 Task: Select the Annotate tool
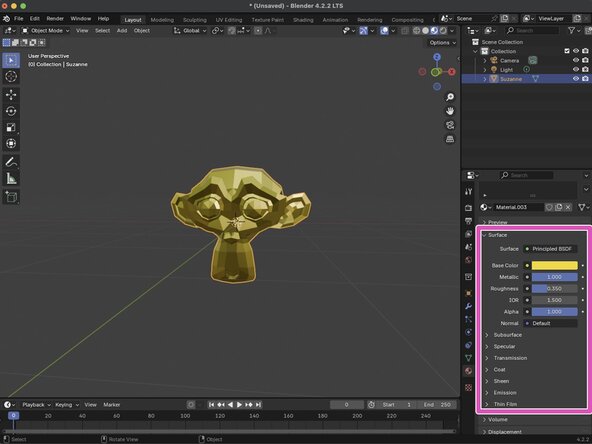[11, 162]
